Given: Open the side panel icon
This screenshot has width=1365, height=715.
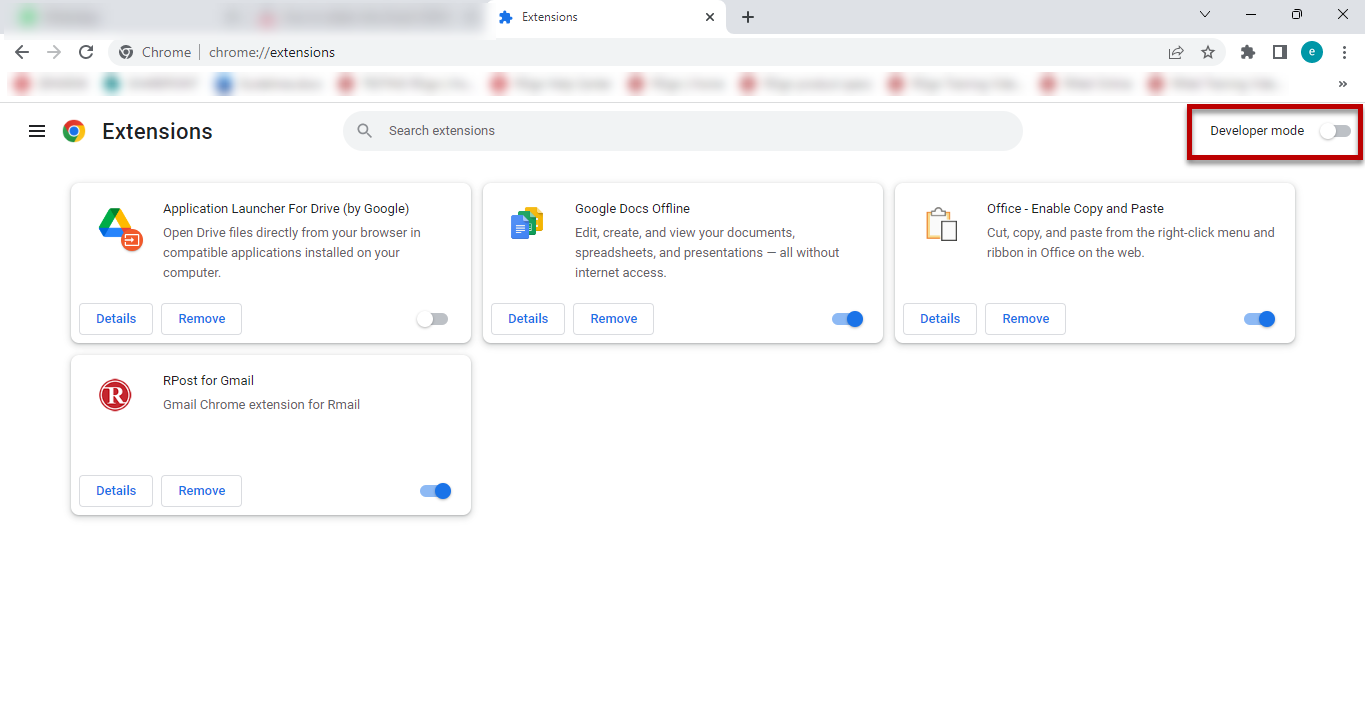Looking at the screenshot, I should (x=1279, y=52).
